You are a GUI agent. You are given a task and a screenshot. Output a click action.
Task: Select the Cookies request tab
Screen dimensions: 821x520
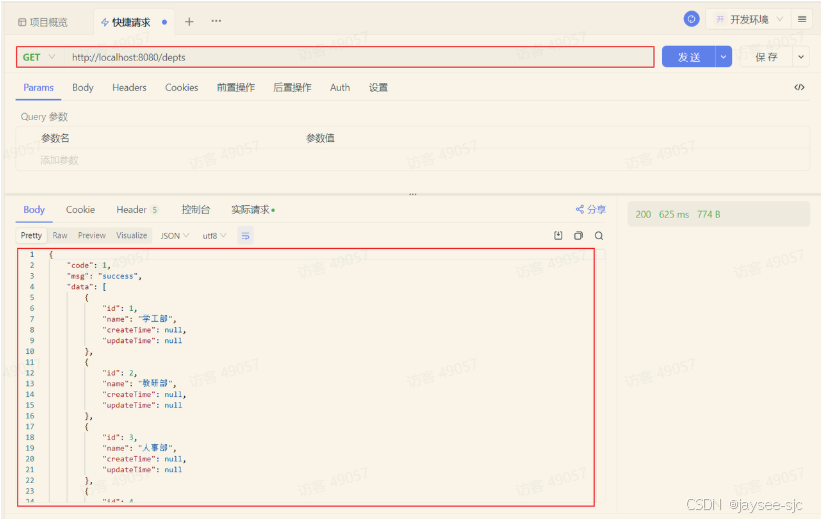(182, 87)
